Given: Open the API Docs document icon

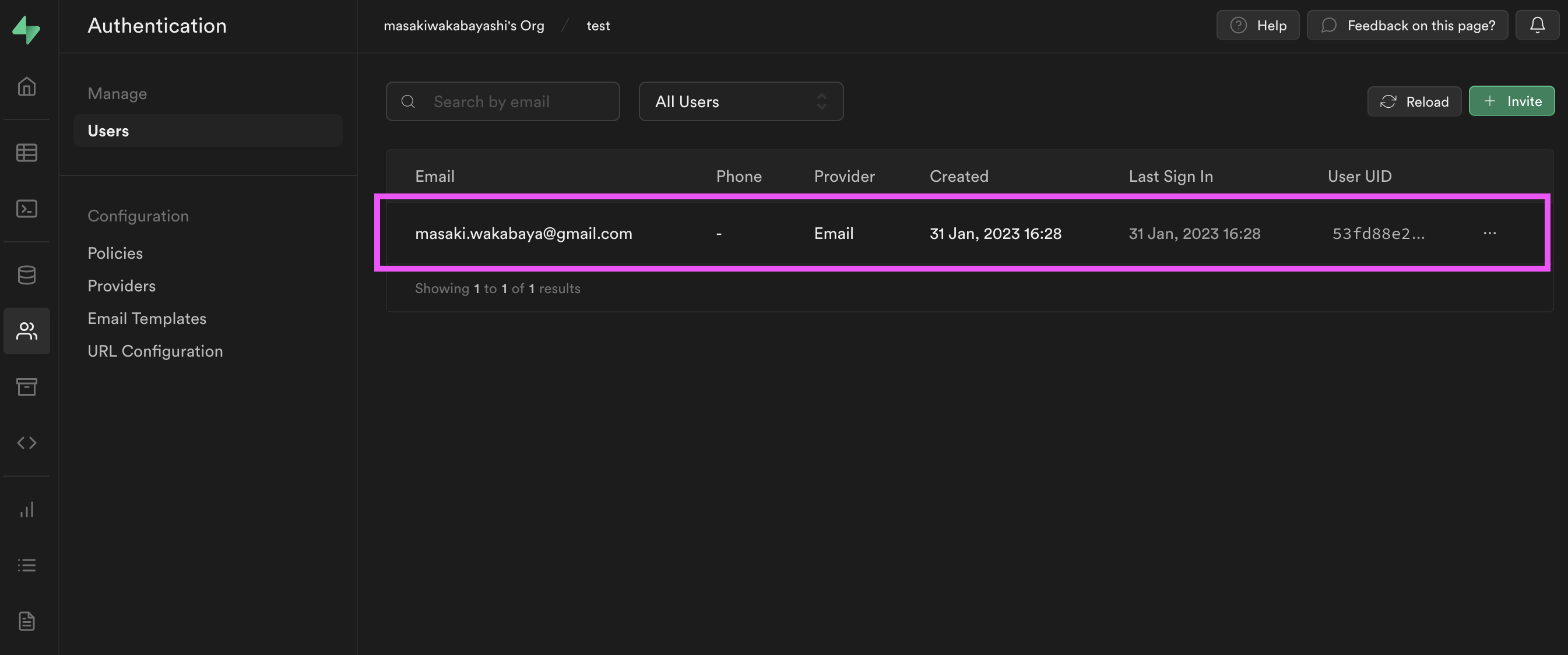Looking at the screenshot, I should tap(26, 621).
